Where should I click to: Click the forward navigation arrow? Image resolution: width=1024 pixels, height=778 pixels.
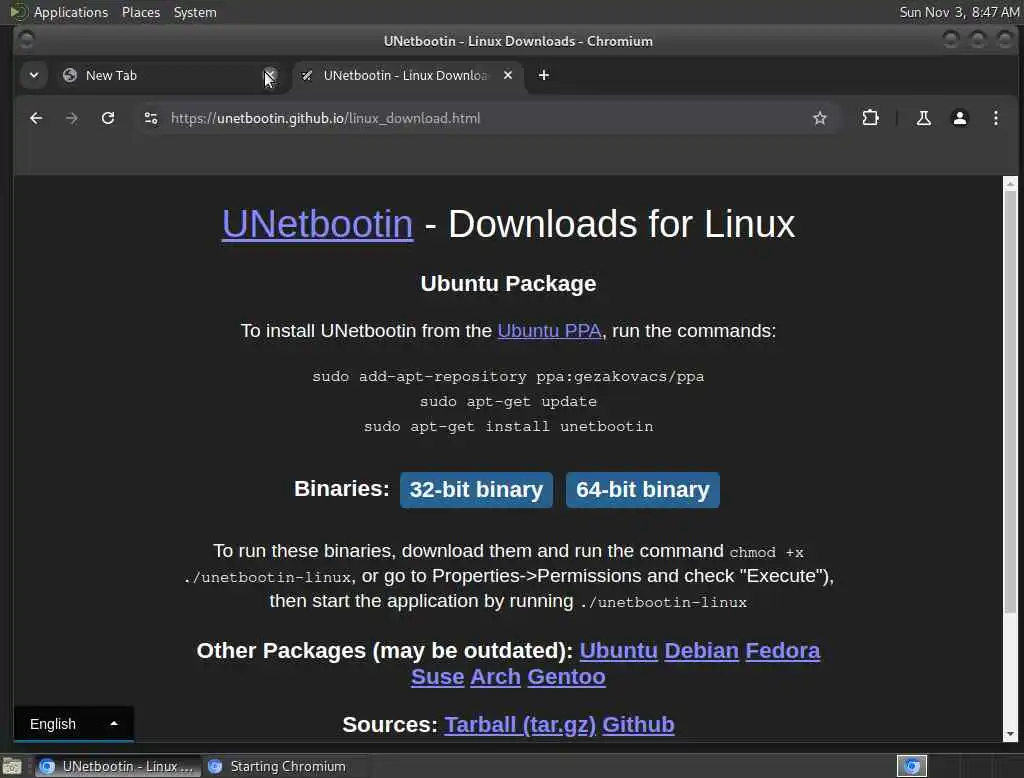(x=72, y=118)
